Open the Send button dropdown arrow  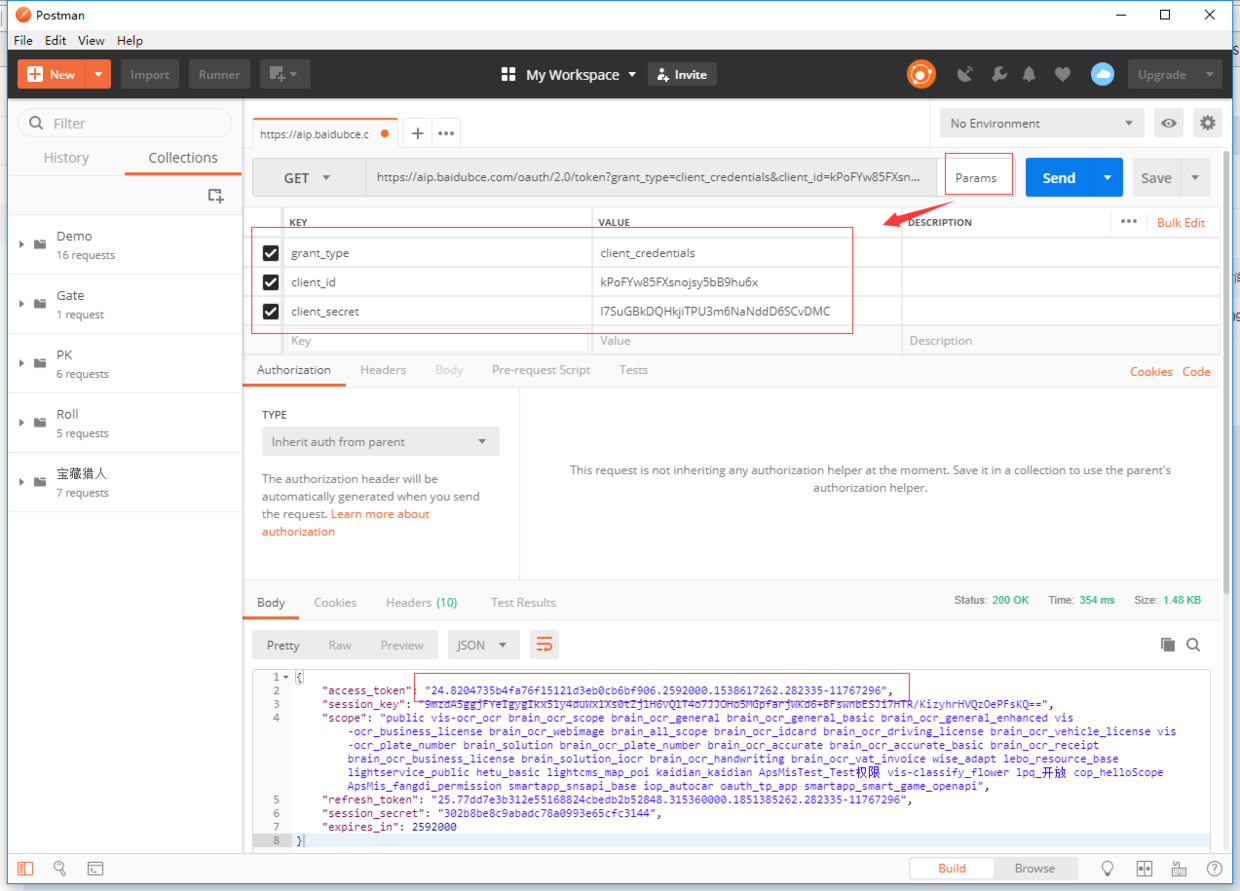point(1108,178)
